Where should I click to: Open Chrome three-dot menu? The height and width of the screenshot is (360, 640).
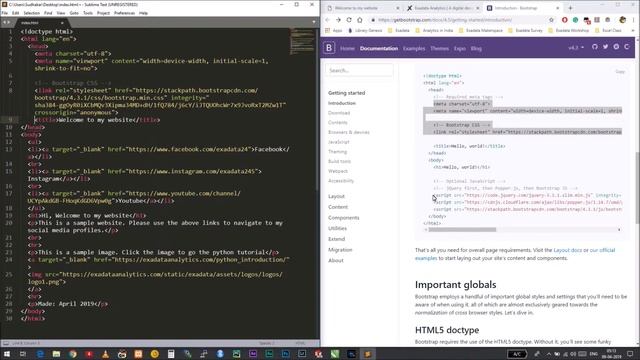coord(633,20)
